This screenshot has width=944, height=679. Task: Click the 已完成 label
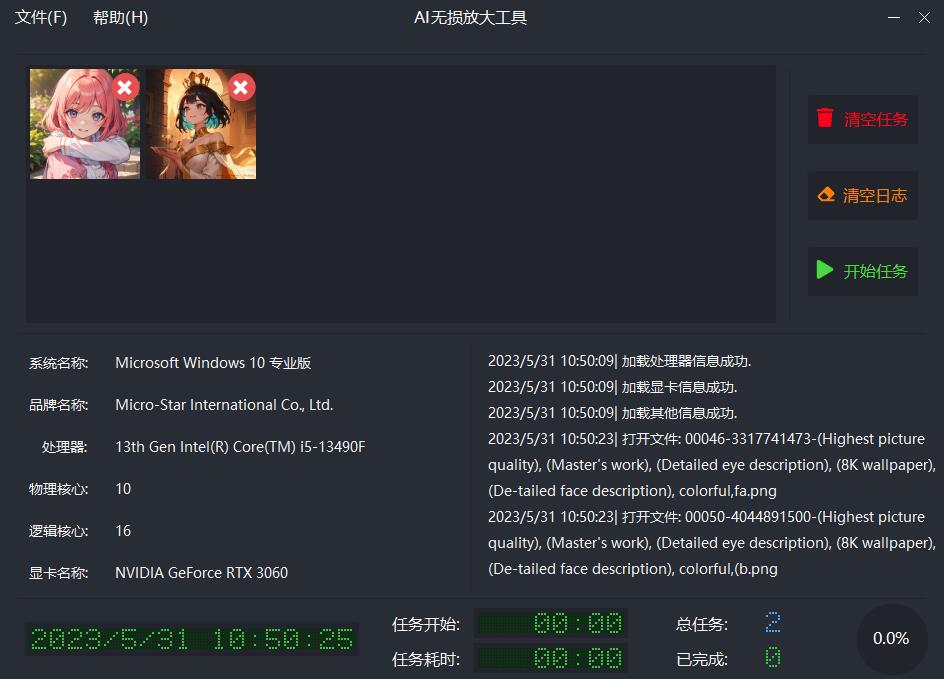702,660
